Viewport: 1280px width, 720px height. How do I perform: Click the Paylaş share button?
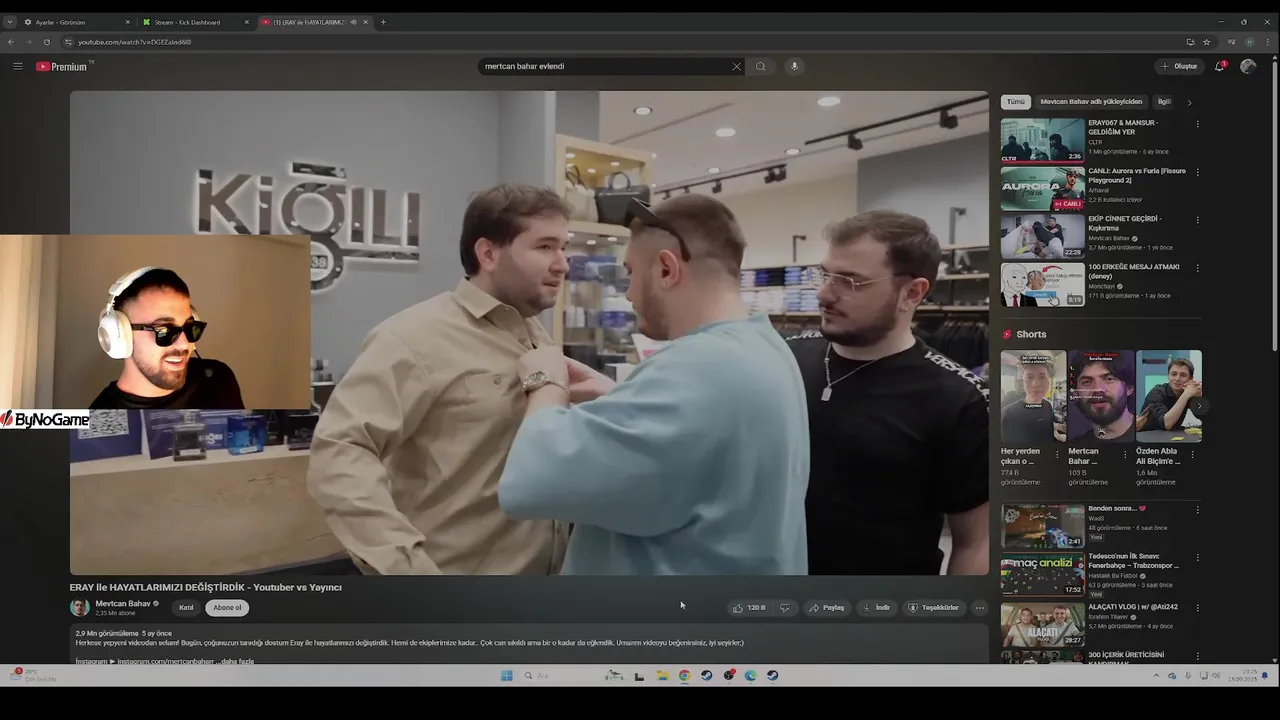point(827,607)
